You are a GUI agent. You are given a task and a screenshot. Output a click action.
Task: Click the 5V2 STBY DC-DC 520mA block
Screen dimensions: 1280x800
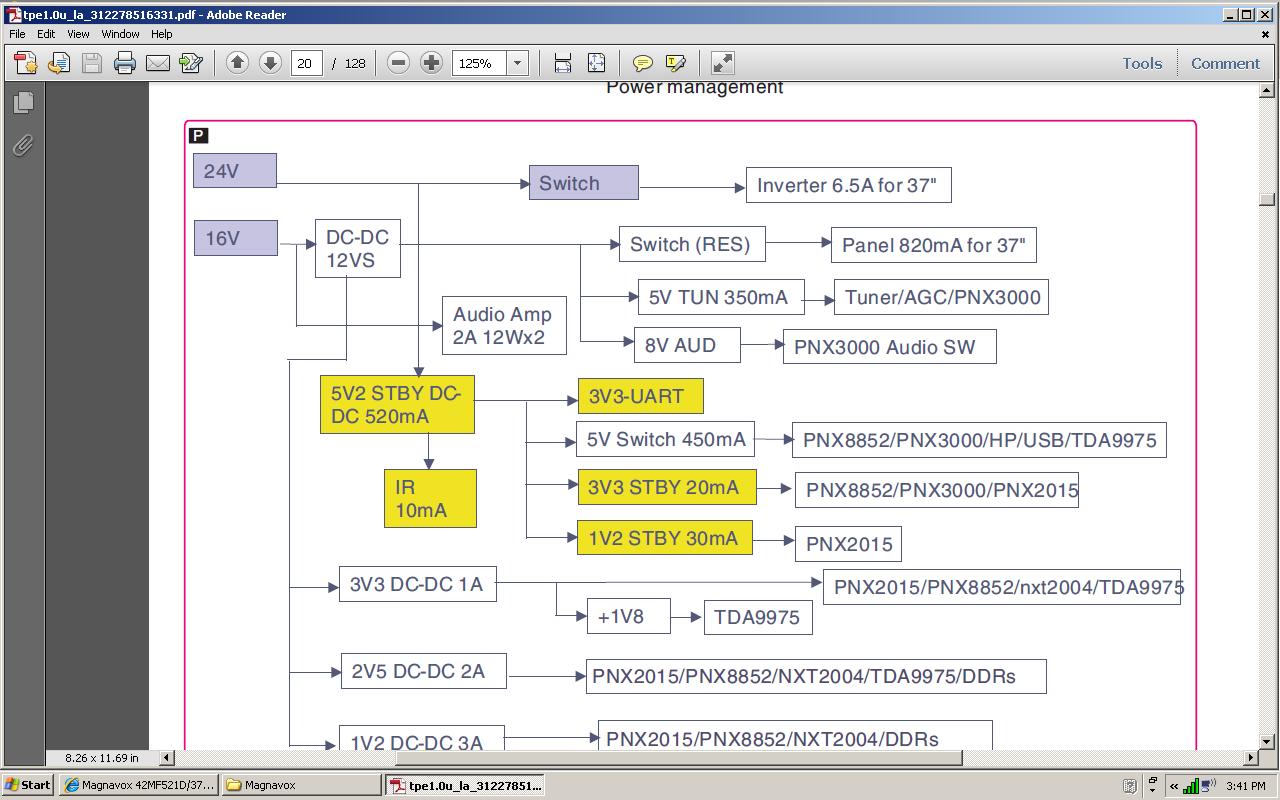[397, 405]
